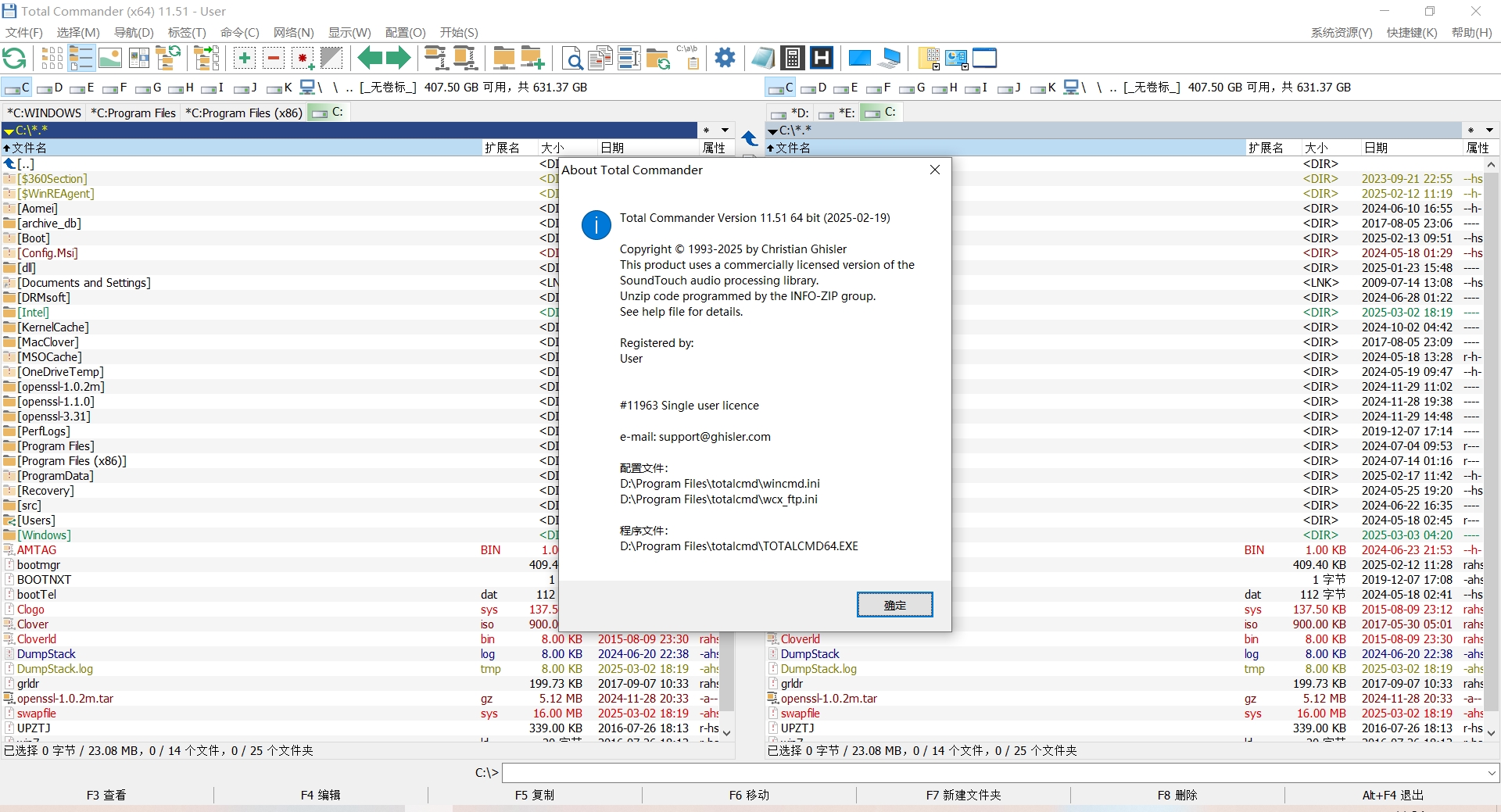Click the select all files asterisk icon
The image size is (1501, 812).
303,58
